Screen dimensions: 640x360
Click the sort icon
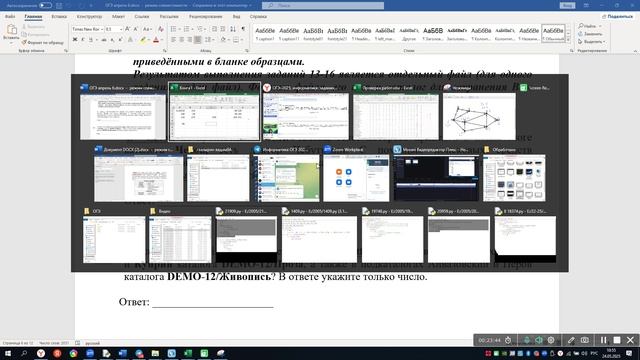233,29
